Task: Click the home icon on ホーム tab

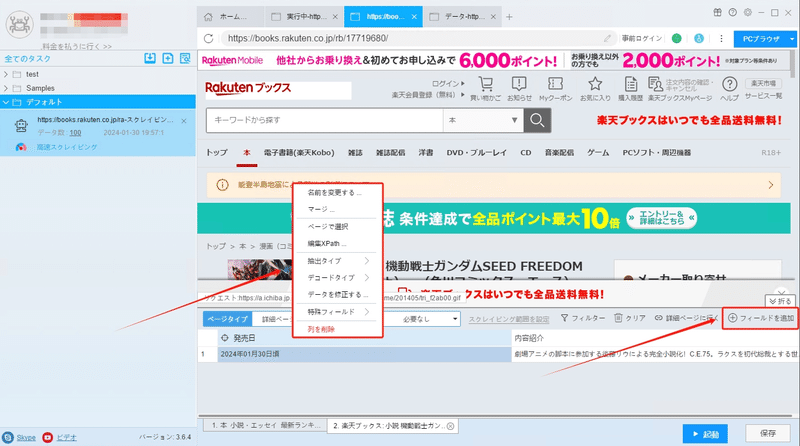Action: (208, 17)
